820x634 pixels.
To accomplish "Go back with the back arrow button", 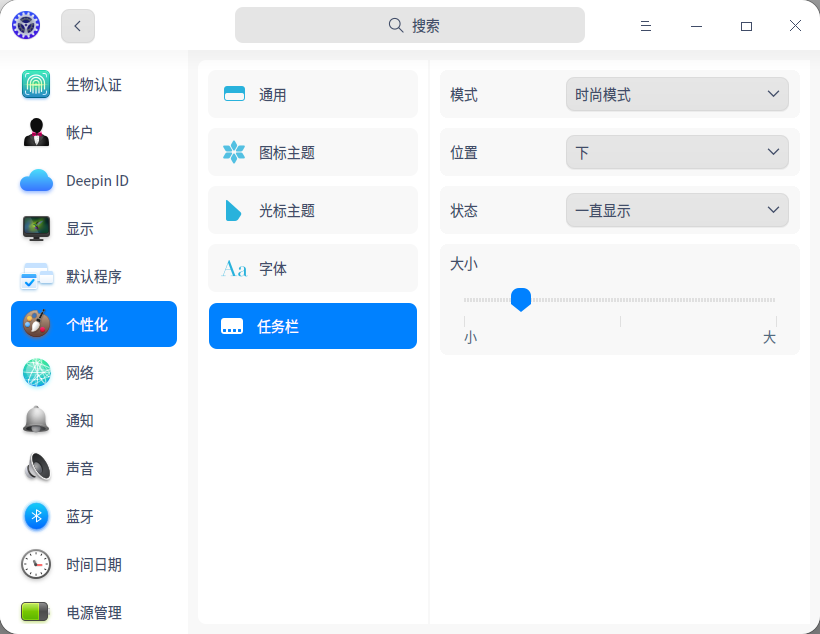I will point(78,26).
